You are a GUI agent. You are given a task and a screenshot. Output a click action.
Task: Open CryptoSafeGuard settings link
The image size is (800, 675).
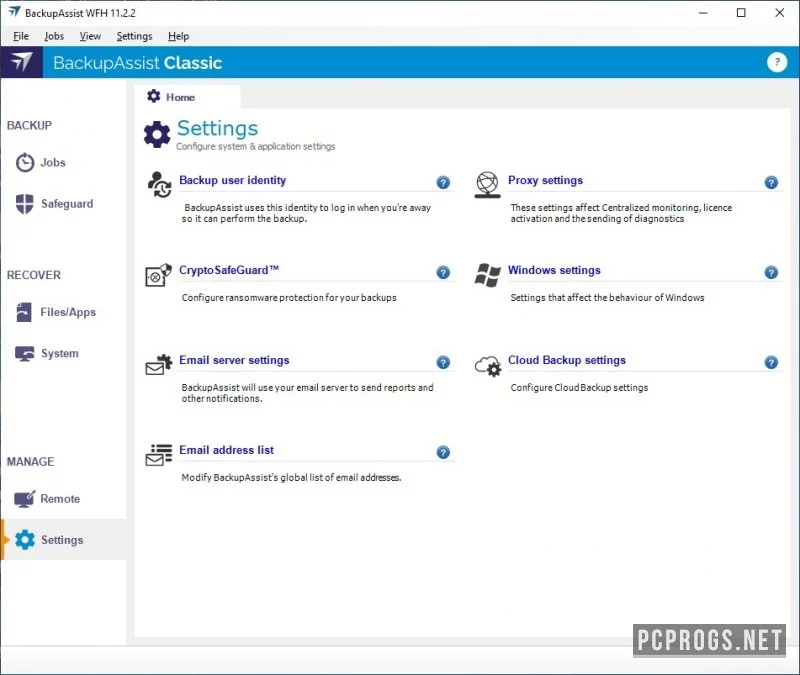tap(229, 270)
